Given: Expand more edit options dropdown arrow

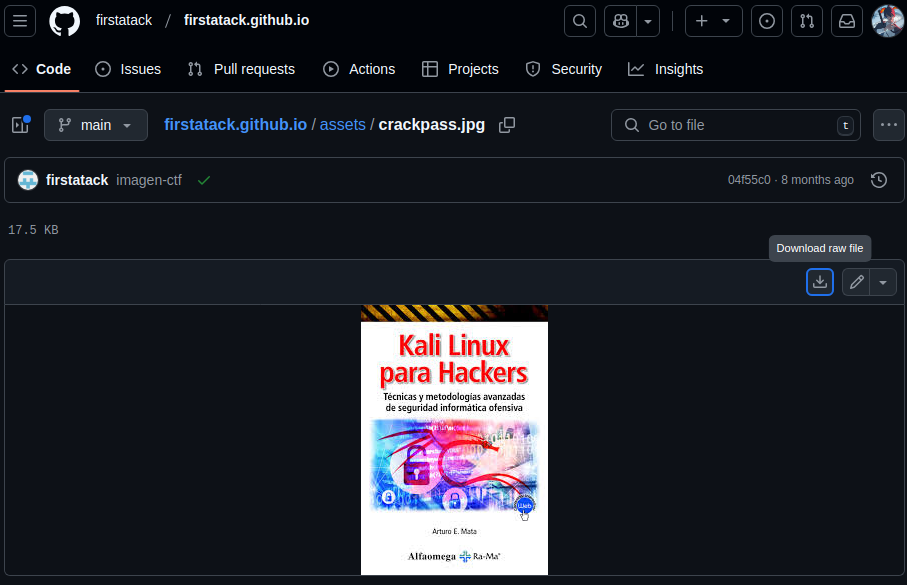Looking at the screenshot, I should (883, 282).
